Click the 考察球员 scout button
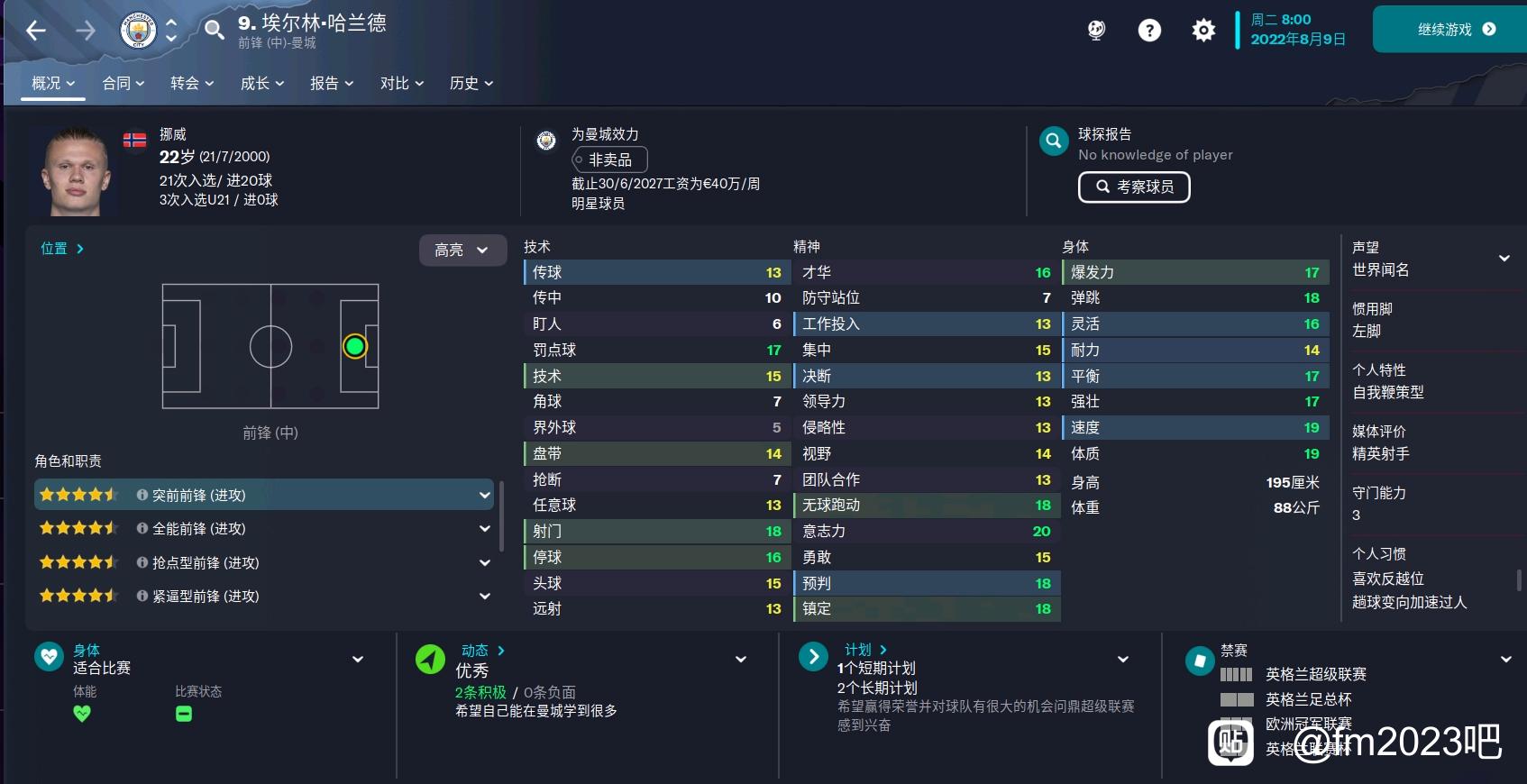1527x784 pixels. (1134, 187)
